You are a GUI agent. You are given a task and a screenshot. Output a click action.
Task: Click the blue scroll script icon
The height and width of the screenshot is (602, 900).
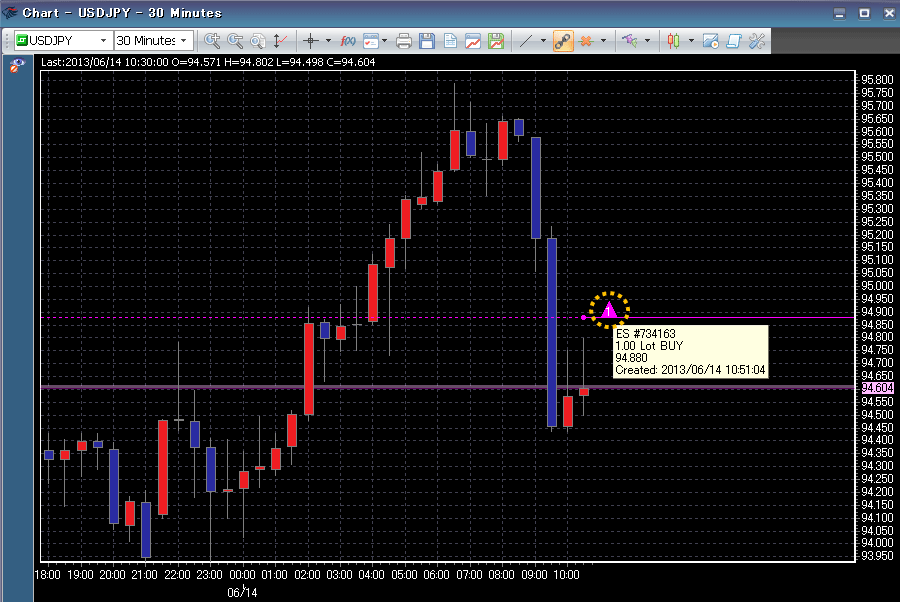(734, 41)
